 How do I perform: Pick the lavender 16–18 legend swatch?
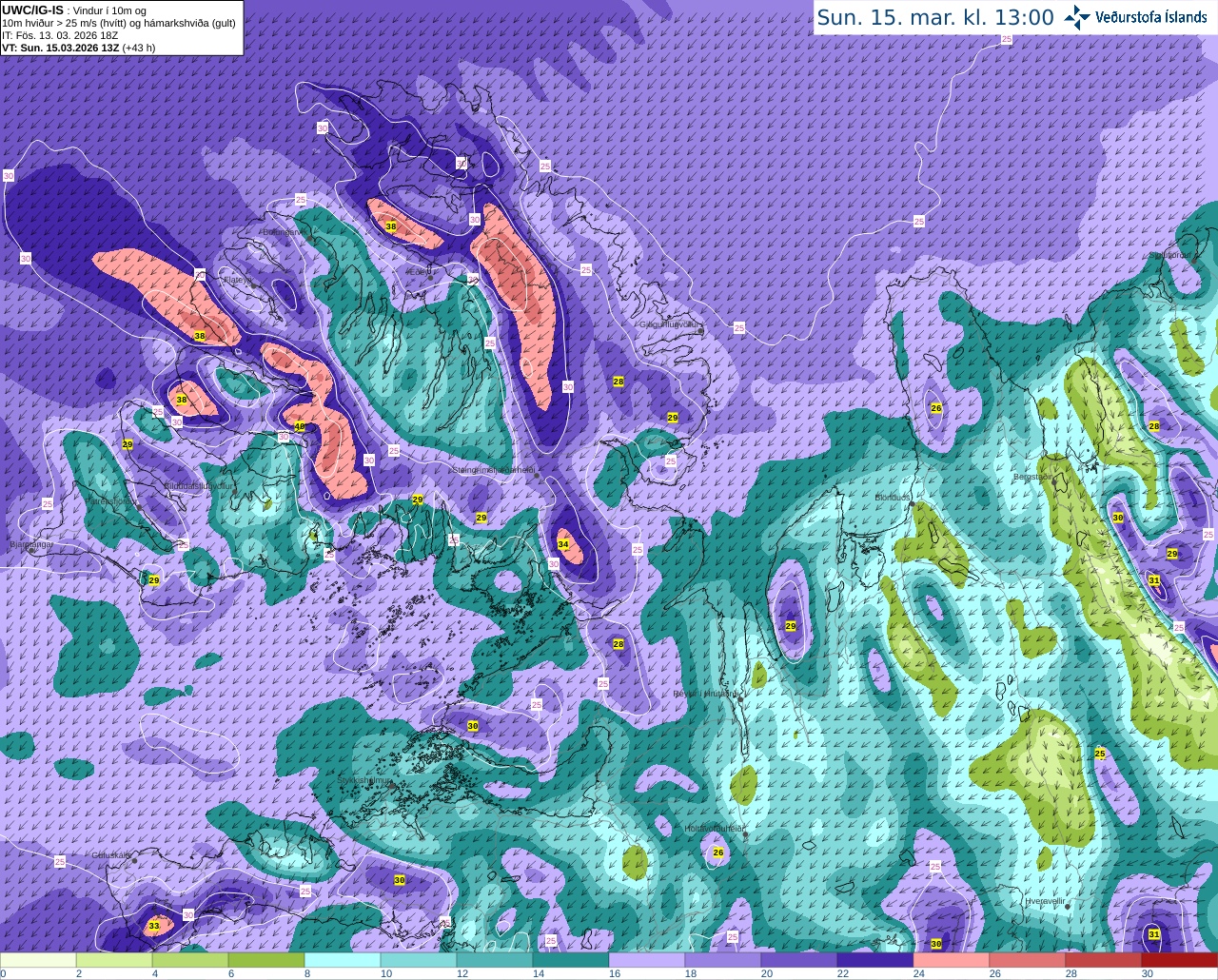point(647,960)
